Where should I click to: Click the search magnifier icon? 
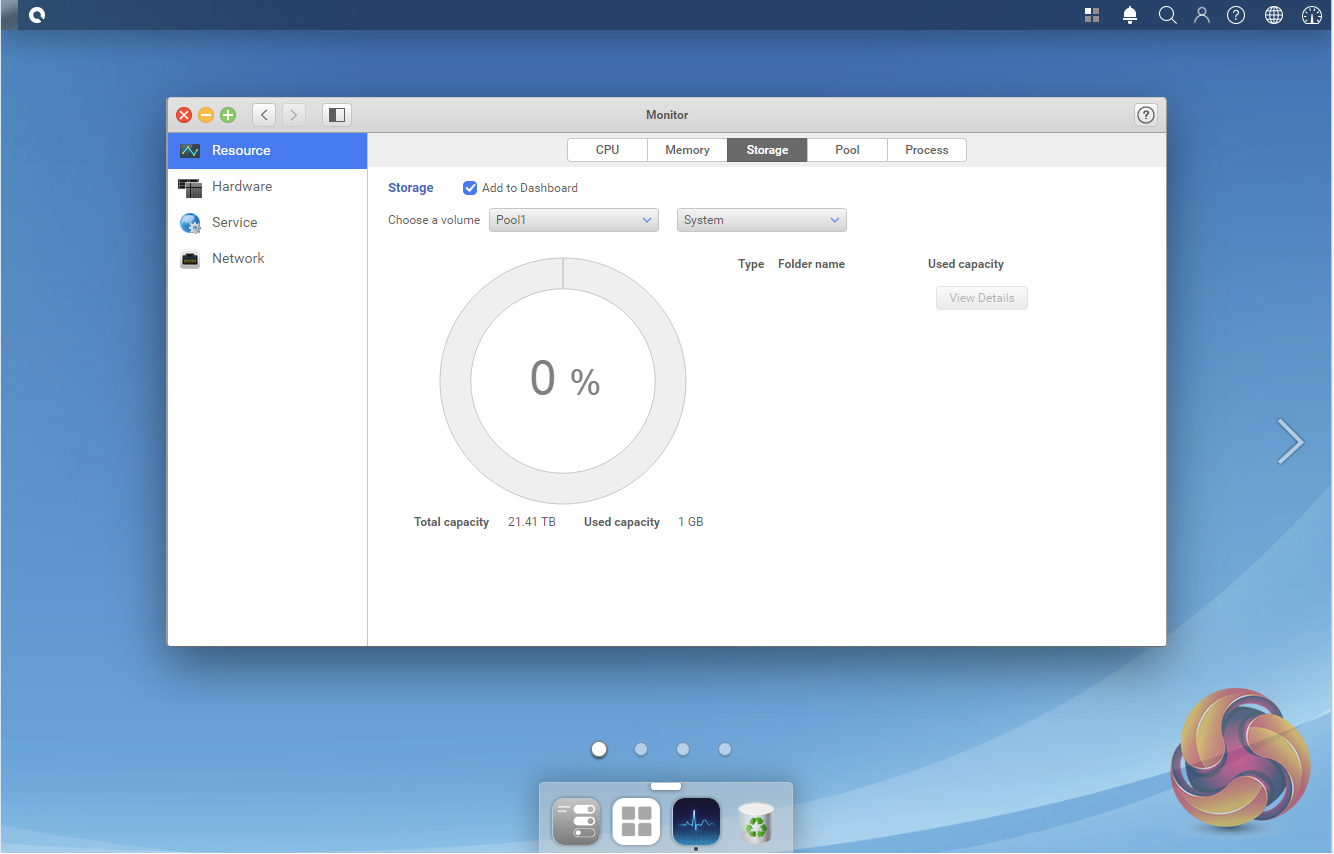pos(1167,15)
